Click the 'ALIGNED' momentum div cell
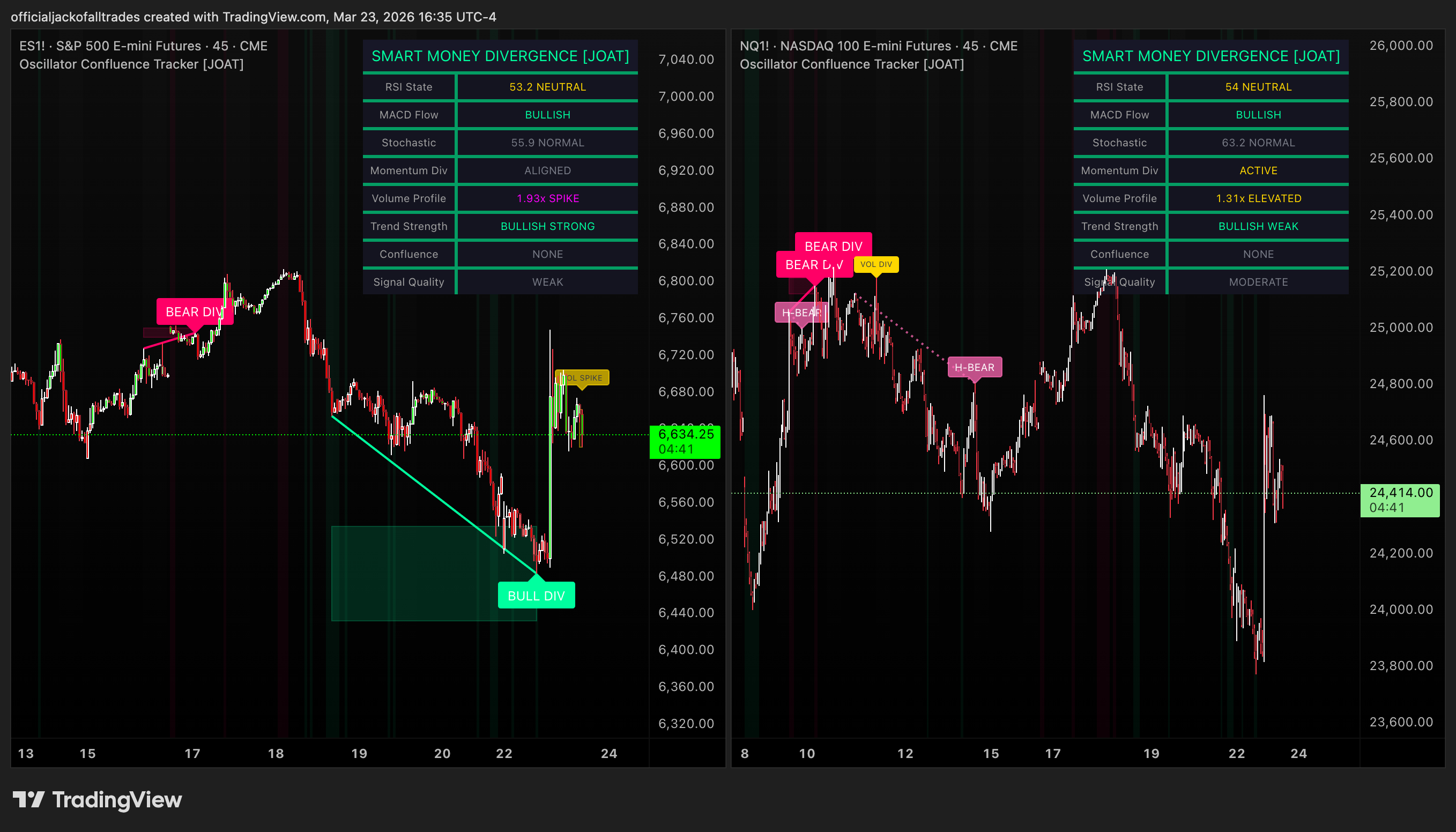Screen dimensions: 1456x832 [547, 170]
